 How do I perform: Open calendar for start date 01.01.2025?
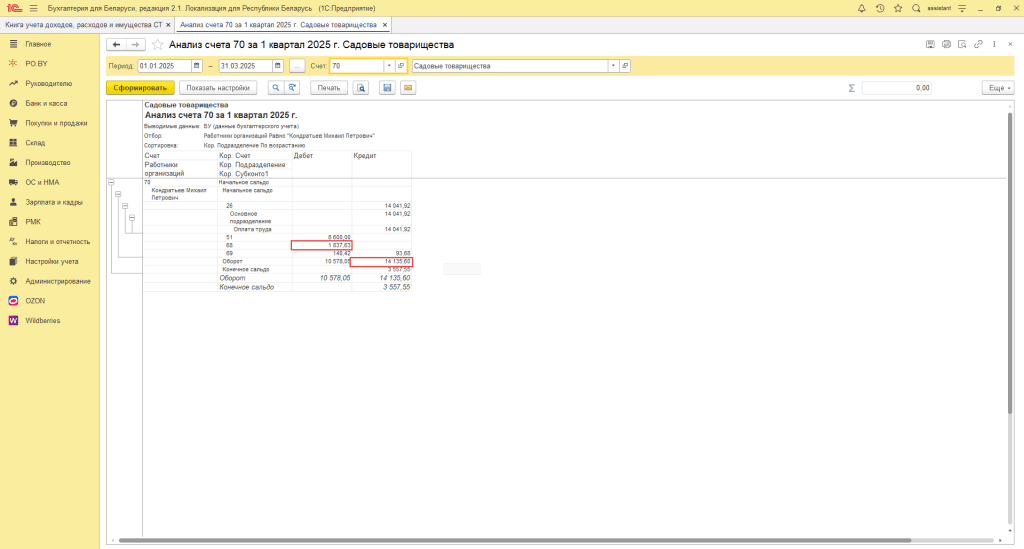(196, 66)
